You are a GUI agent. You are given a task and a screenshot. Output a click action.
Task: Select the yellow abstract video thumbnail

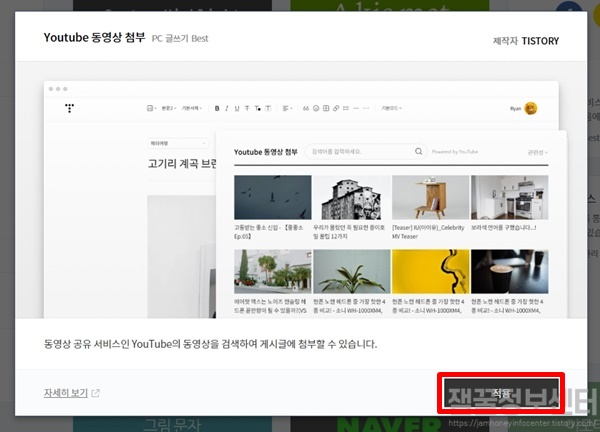430,272
